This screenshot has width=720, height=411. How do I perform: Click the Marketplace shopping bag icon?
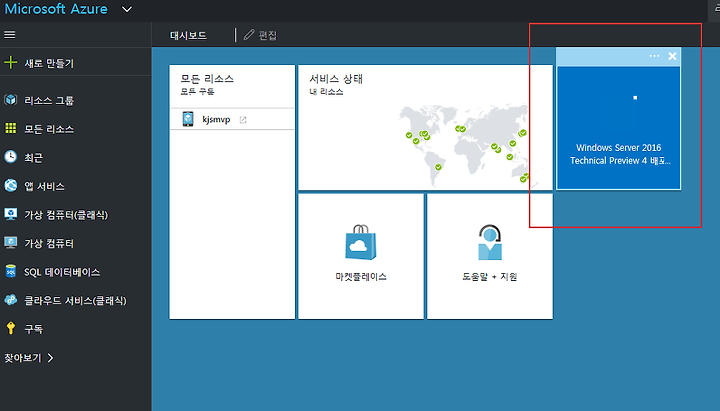coord(360,242)
